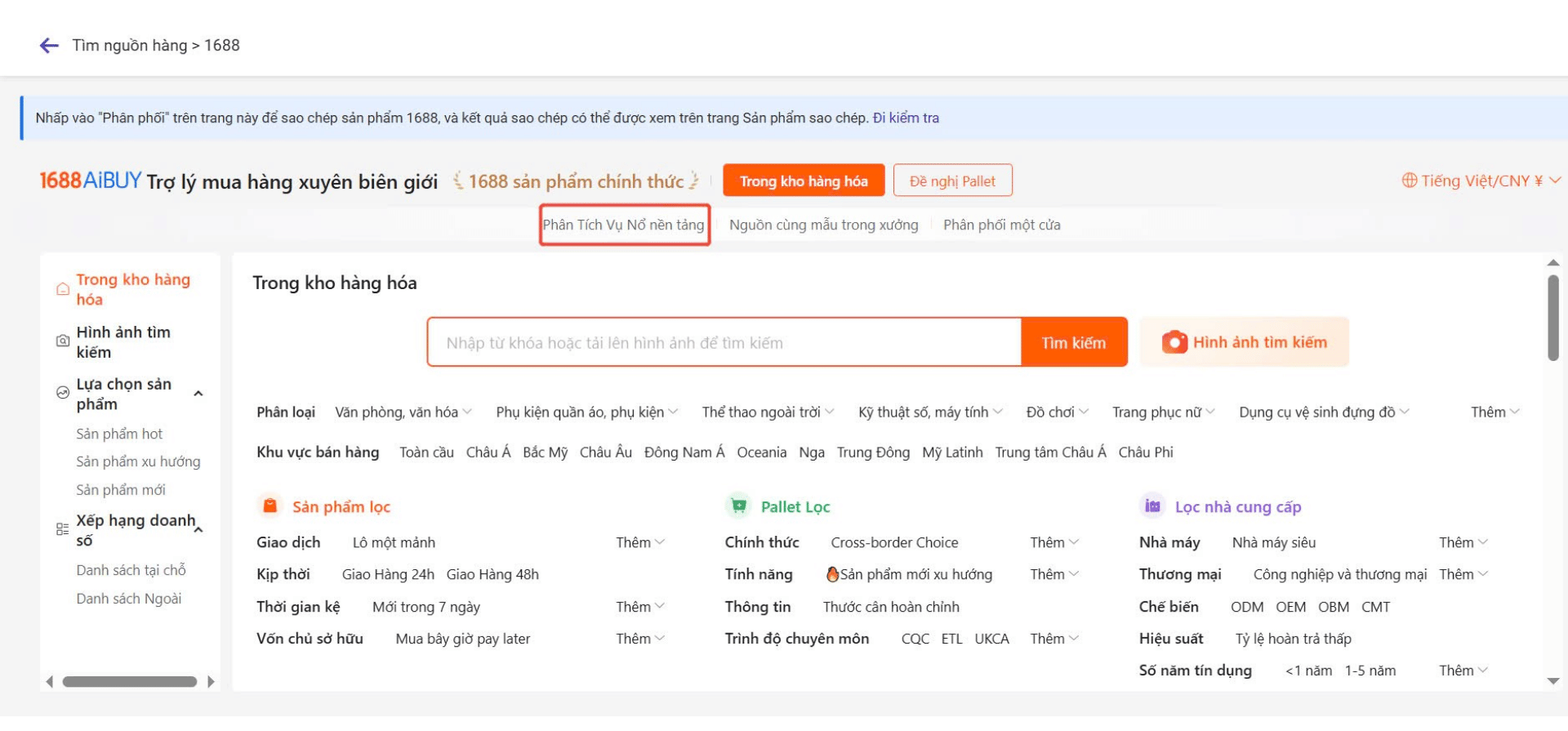Click the globe language icon
The image size is (1568, 731).
point(1409,181)
